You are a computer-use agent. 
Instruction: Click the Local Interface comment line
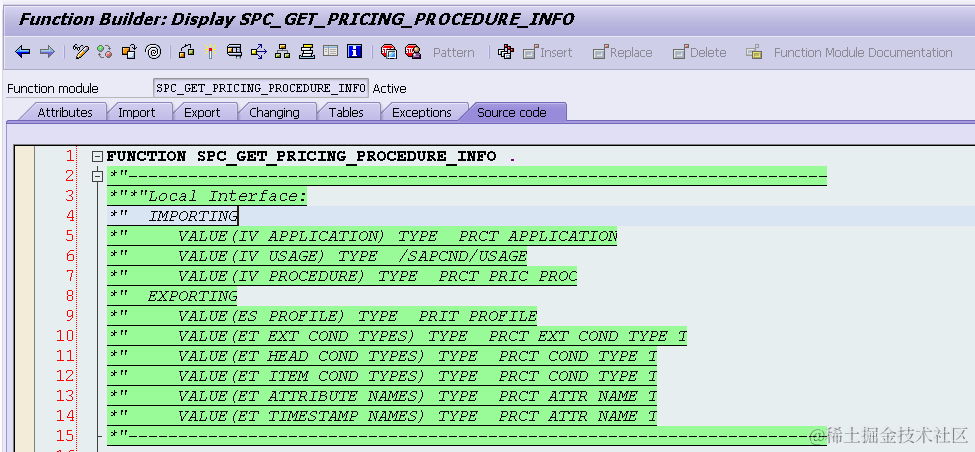[x=208, y=196]
